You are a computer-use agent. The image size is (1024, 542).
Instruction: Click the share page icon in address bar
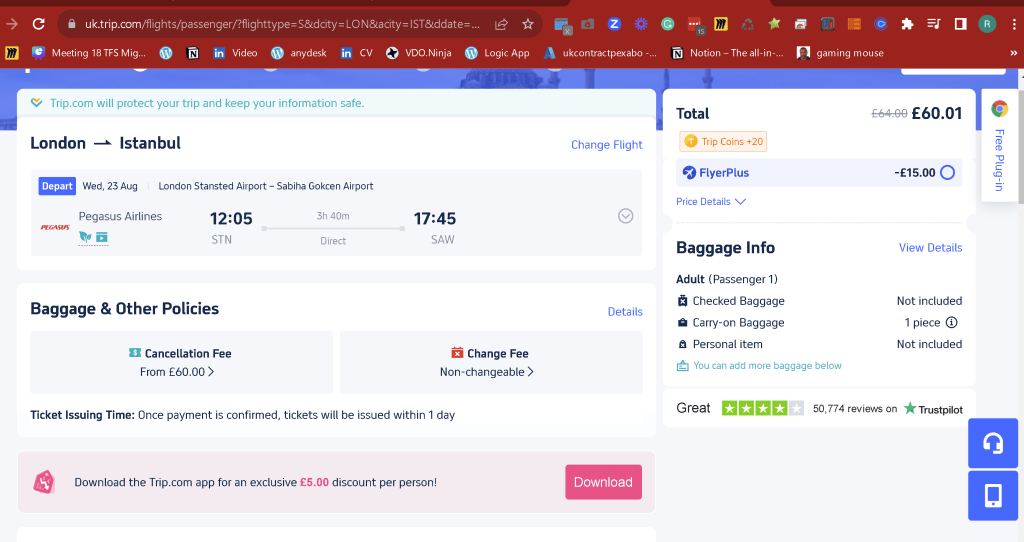(x=502, y=24)
